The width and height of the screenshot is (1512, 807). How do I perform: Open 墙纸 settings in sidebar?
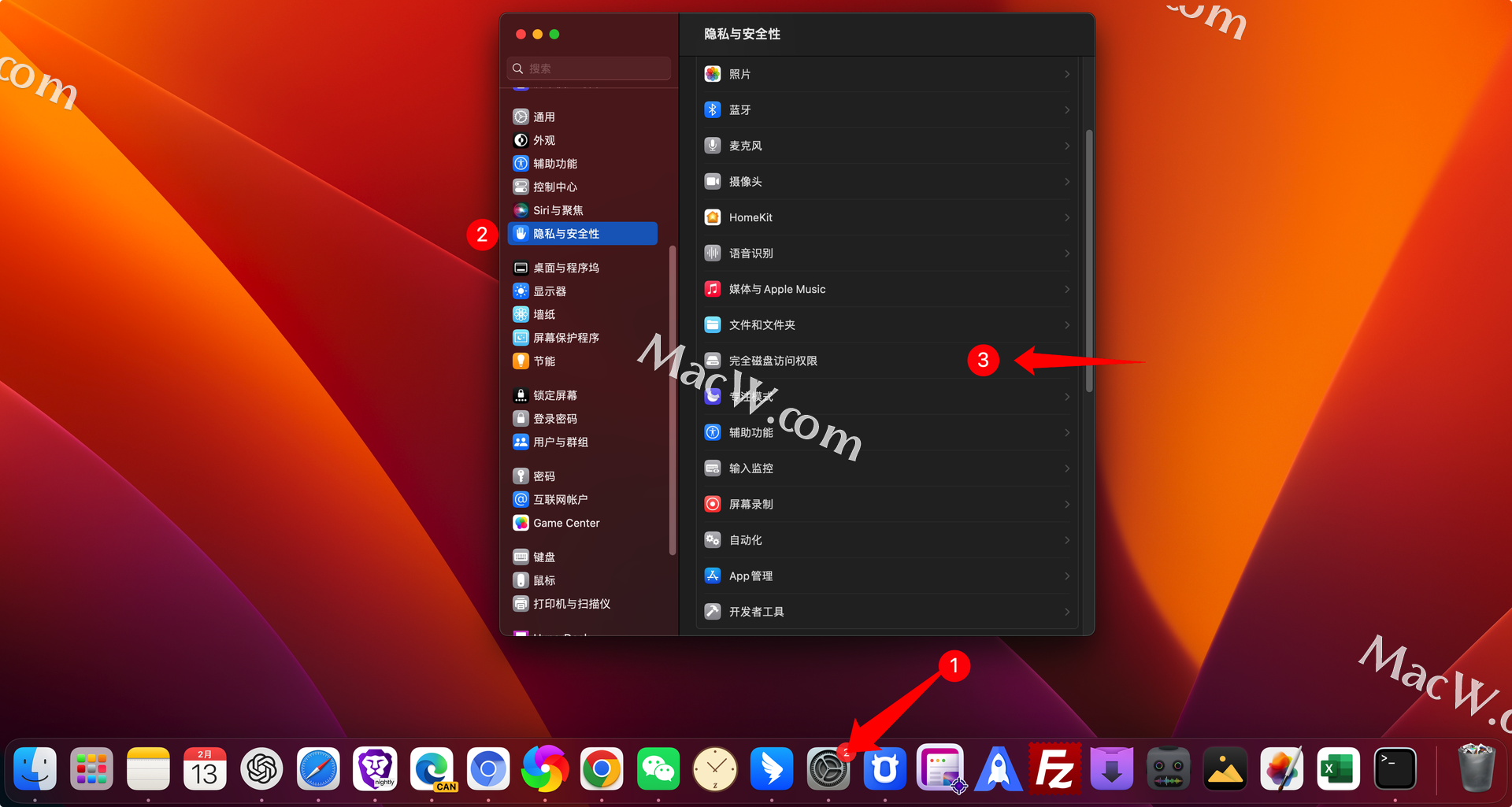[583, 314]
